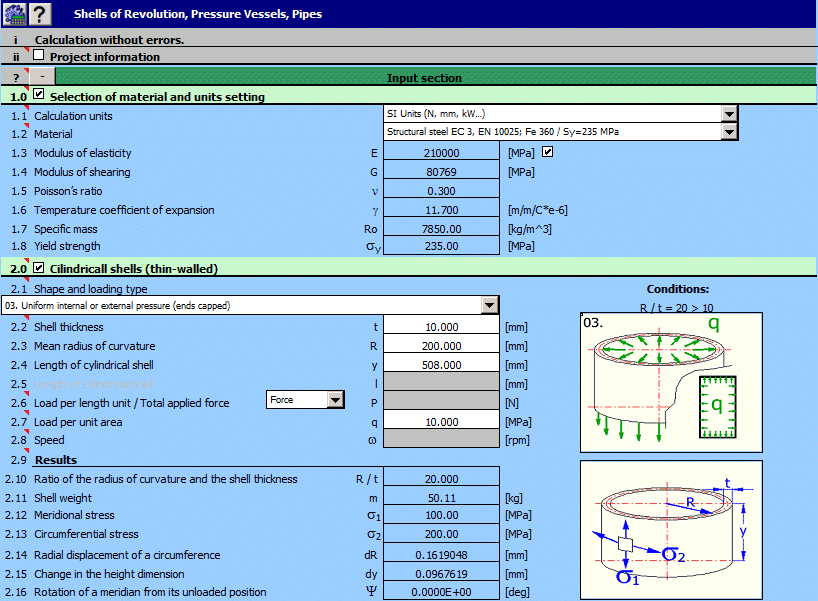Image resolution: width=818 pixels, height=601 pixels.
Task: Uncheck the Modulus of elasticity checkbox
Action: [x=547, y=153]
